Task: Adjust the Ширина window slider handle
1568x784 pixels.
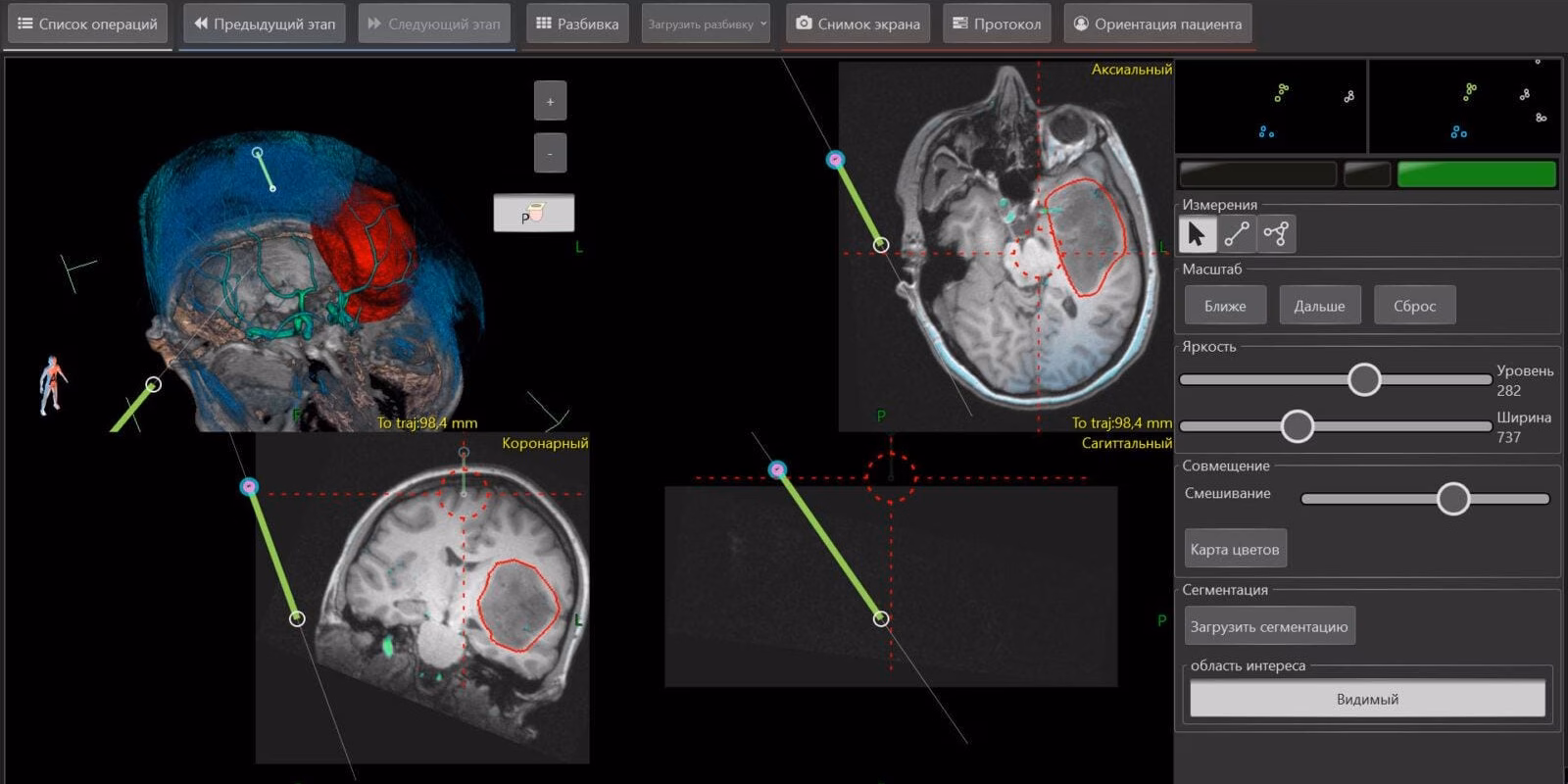Action: pos(1297,425)
